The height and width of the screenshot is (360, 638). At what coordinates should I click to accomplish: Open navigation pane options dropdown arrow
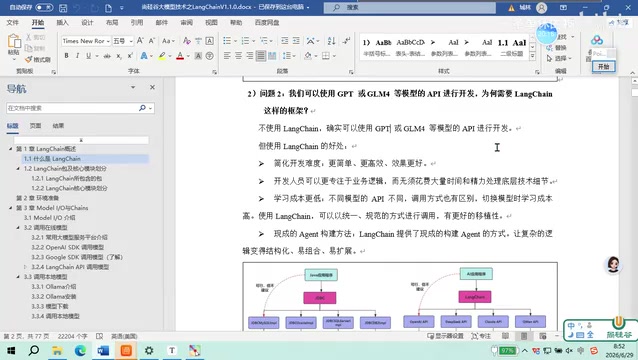pos(133,87)
